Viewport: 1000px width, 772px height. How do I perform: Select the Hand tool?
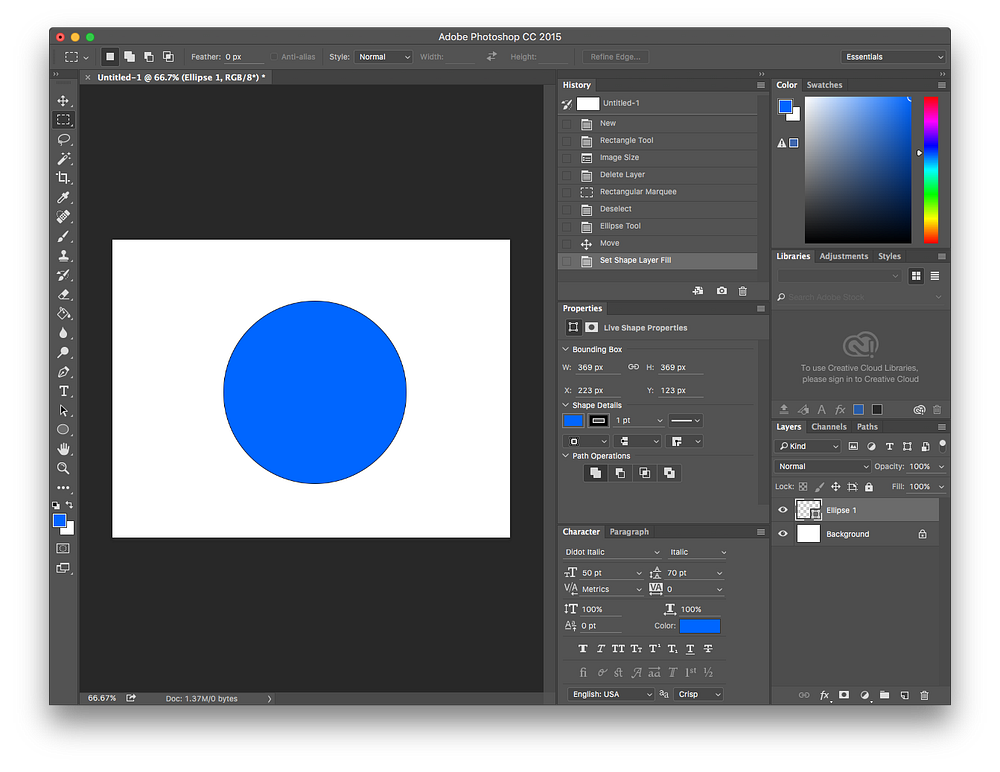click(x=63, y=449)
